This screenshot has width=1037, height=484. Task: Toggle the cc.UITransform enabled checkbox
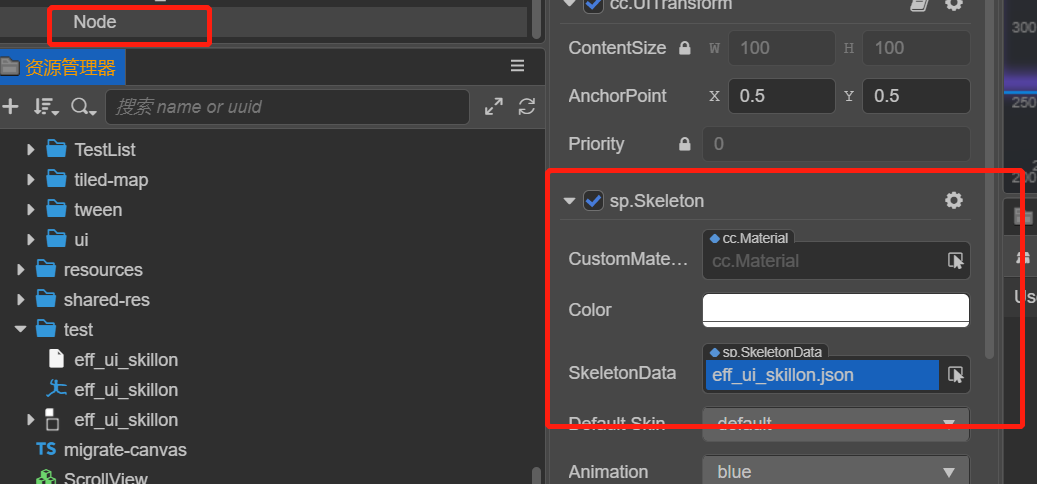[x=594, y=4]
